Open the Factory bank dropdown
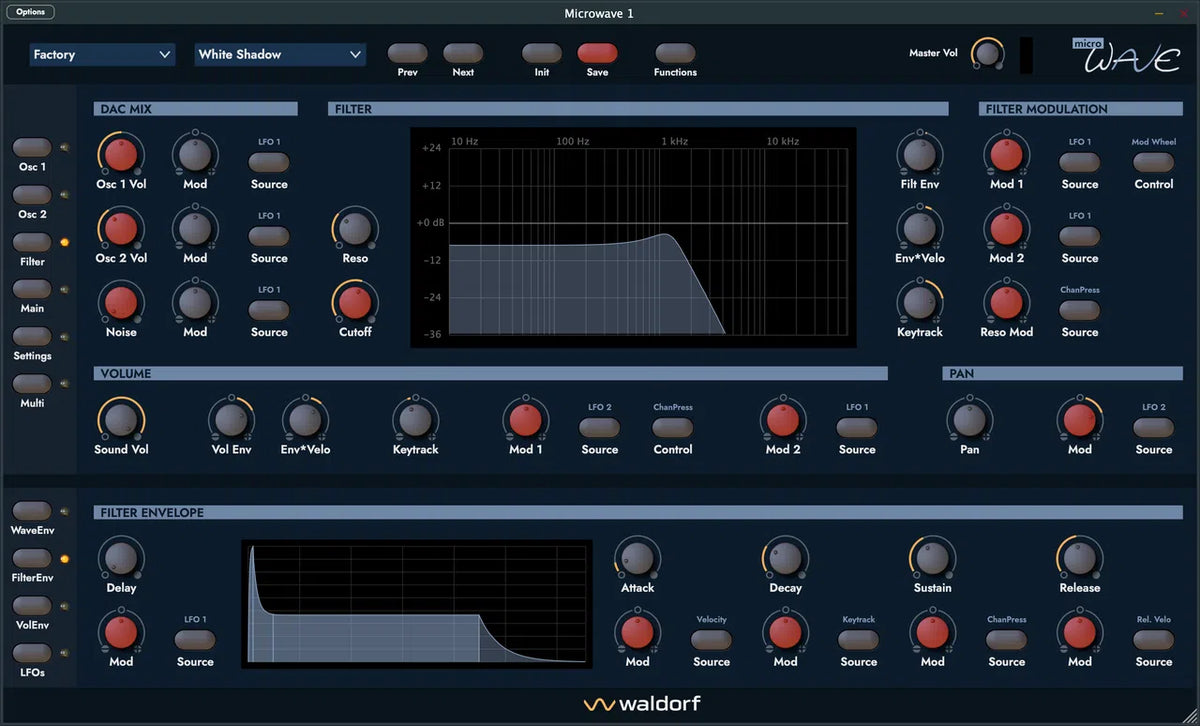The height and width of the screenshot is (726, 1200). (x=102, y=55)
